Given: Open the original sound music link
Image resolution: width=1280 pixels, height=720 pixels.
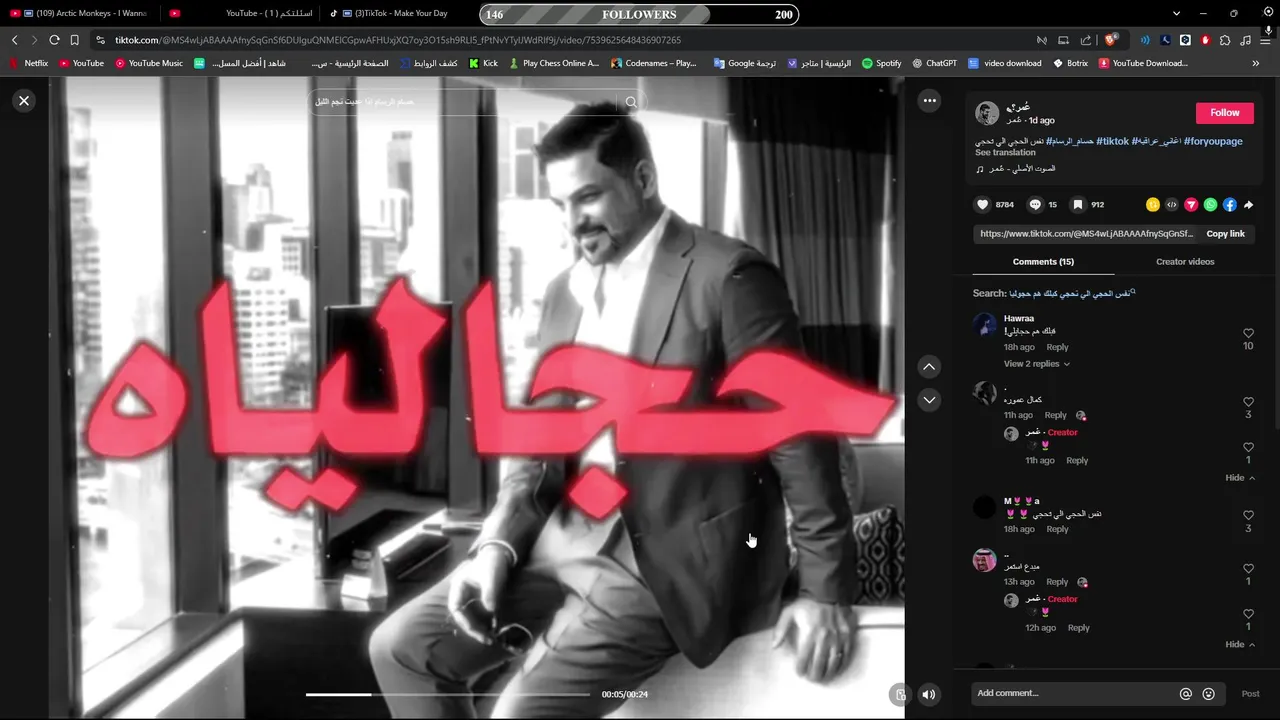Looking at the screenshot, I should tap(1015, 169).
